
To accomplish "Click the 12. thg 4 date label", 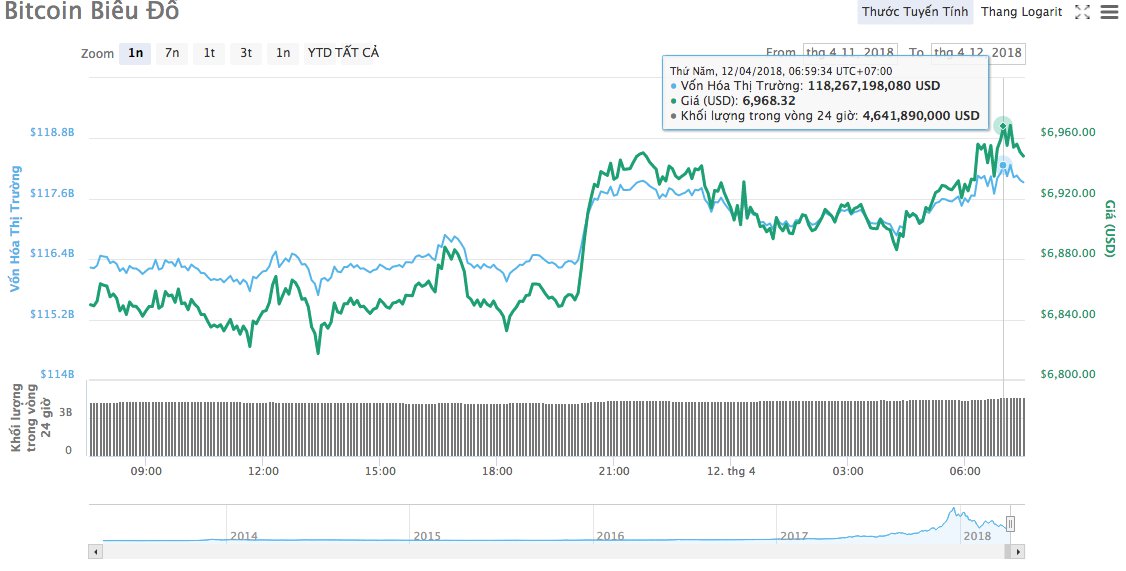I will pyautogui.click(x=731, y=472).
